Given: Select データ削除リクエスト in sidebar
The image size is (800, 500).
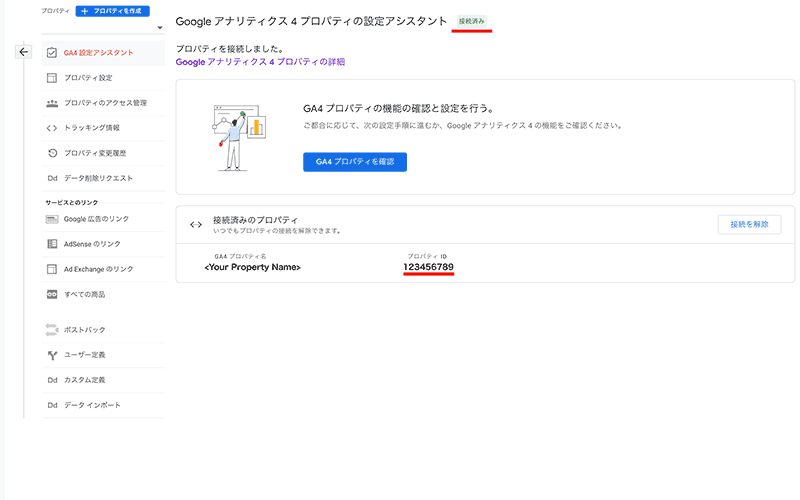Looking at the screenshot, I should point(103,178).
